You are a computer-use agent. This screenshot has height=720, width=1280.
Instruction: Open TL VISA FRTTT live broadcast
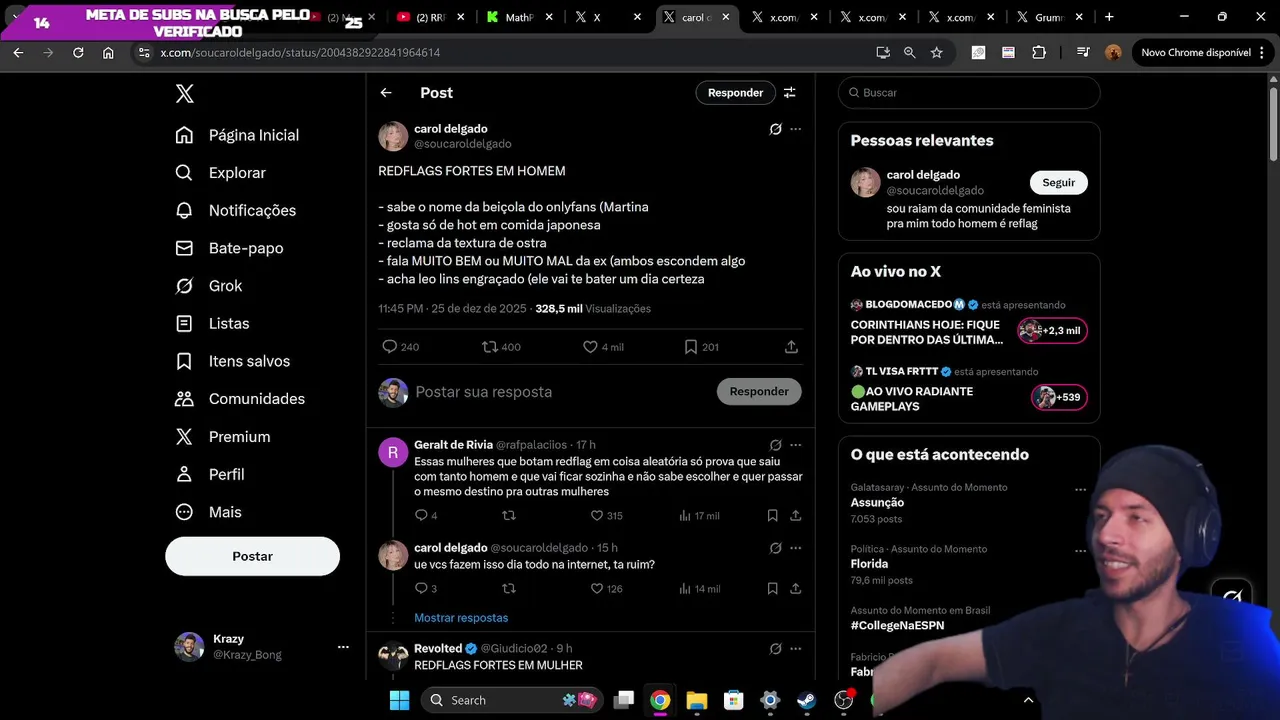pyautogui.click(x=969, y=390)
